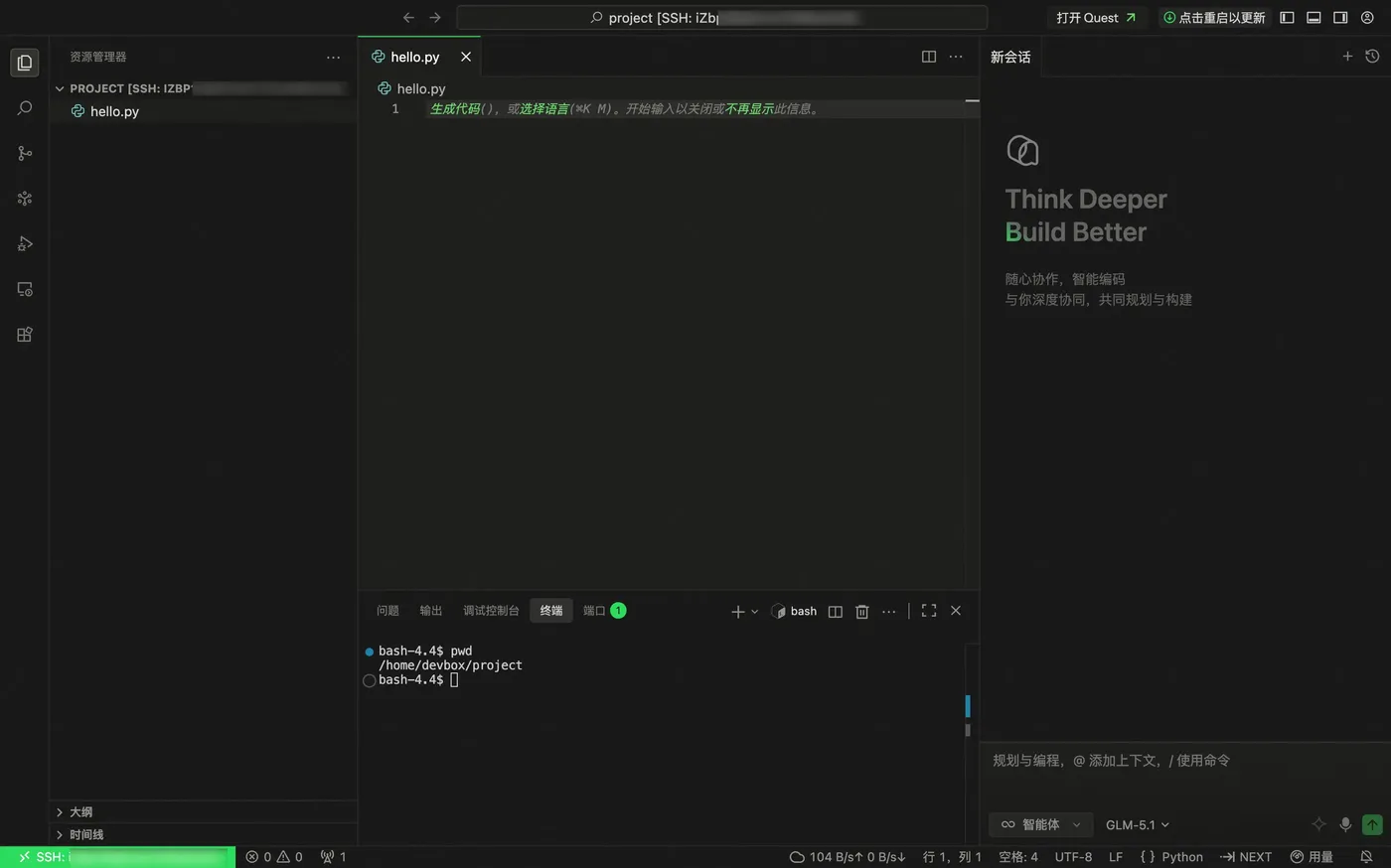
Task: Click forwarded ports status item
Action: point(333,857)
